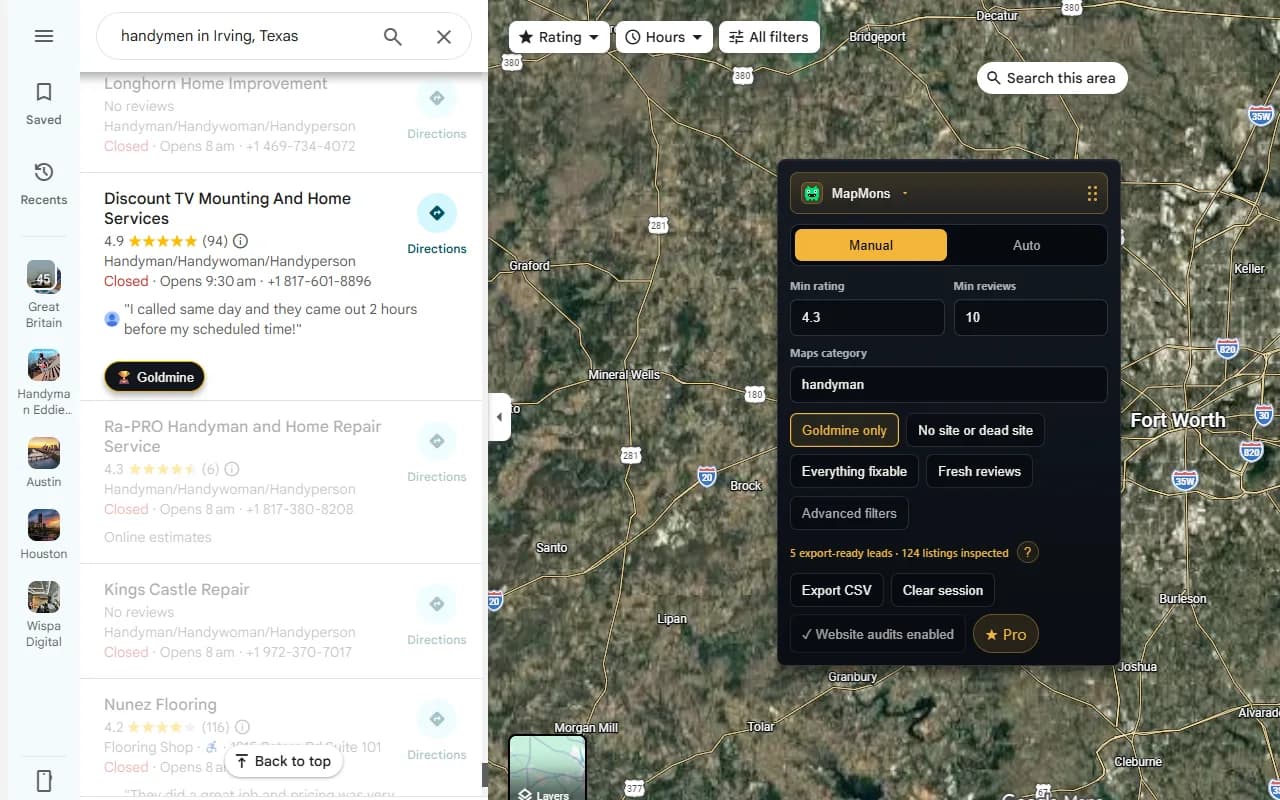Open Discount TV Mounting And Home Services listing
1280x800 pixels.
pos(227,208)
